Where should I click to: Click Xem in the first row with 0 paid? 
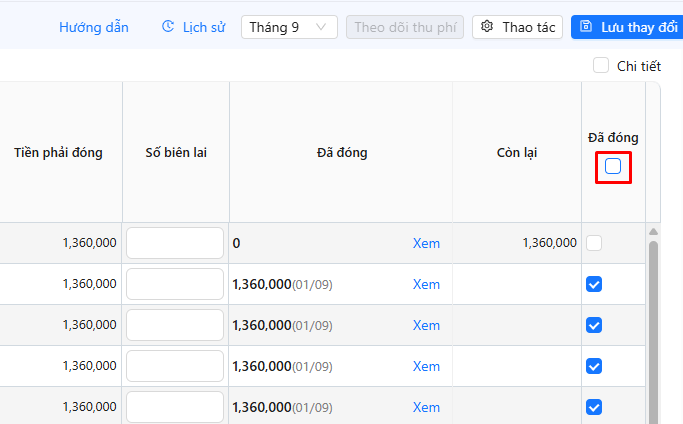[426, 243]
